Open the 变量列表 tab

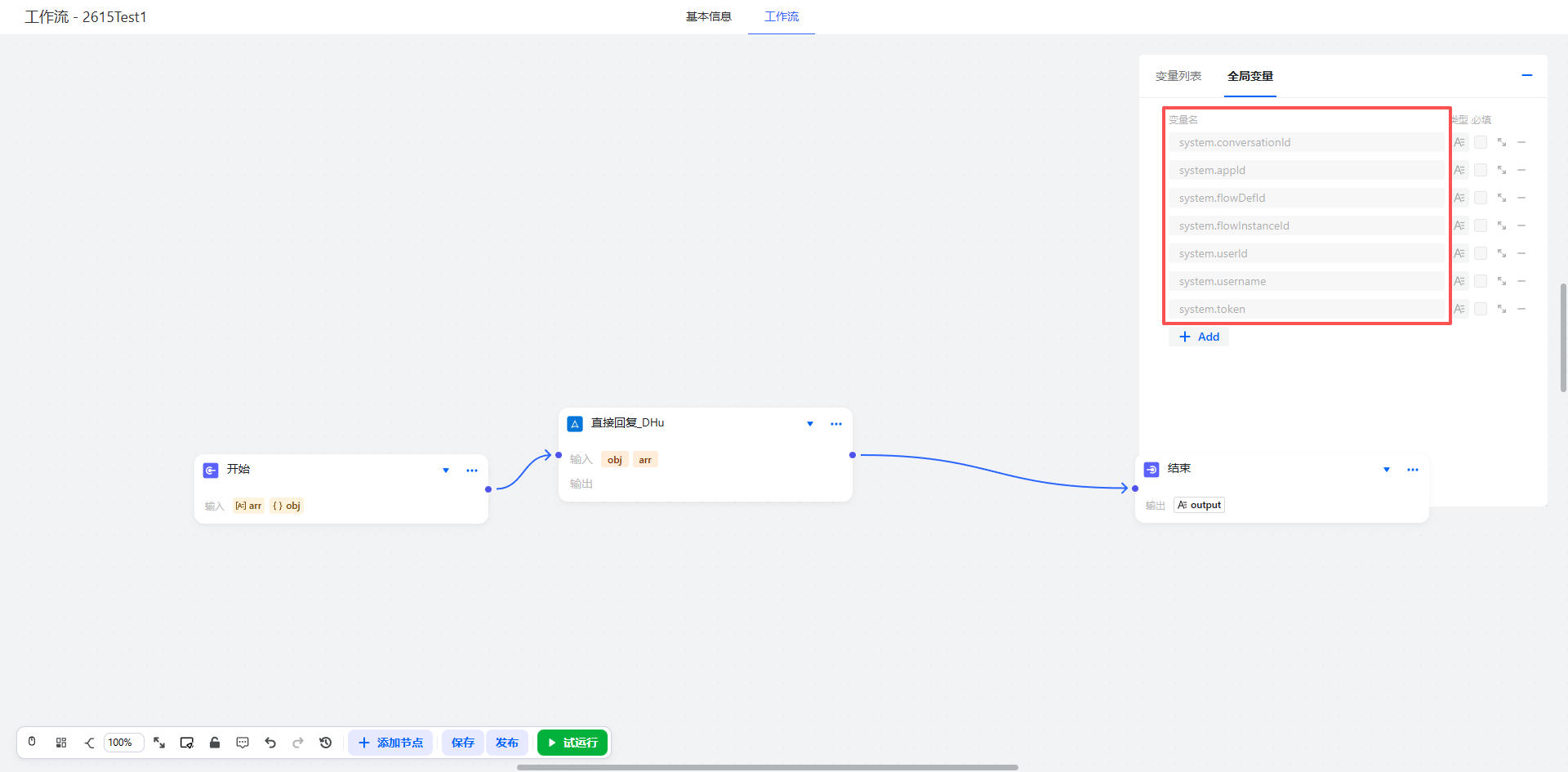1178,76
